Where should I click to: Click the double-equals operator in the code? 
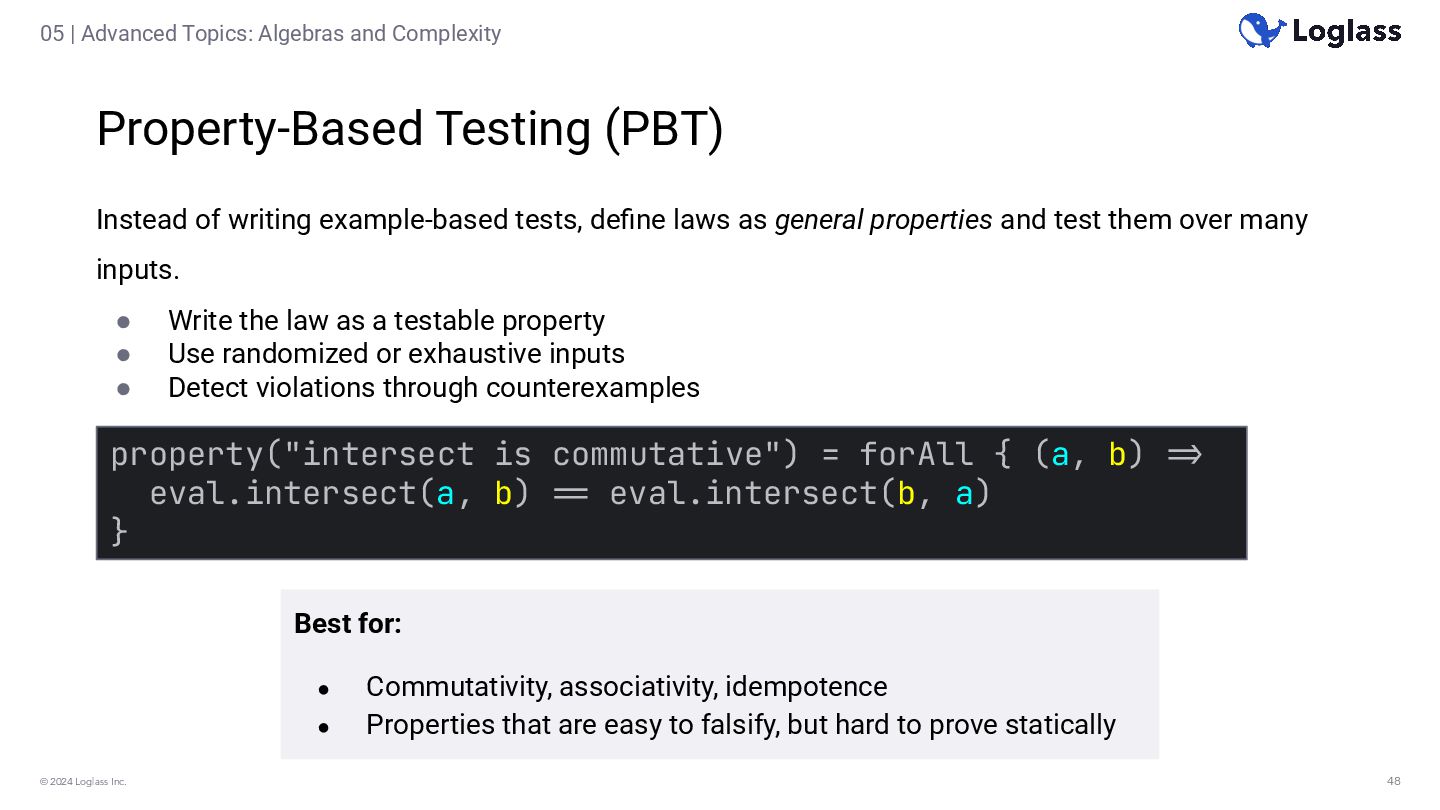click(x=569, y=494)
